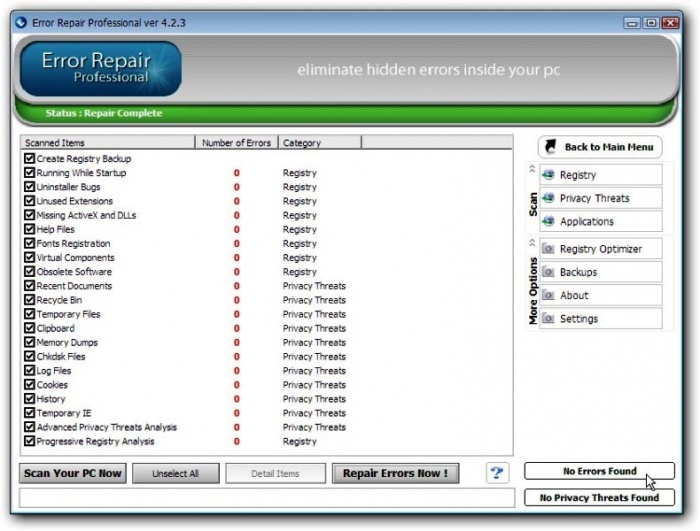Uncheck Help Files checkbox
Viewport: 700px width, 531px height.
(29, 229)
